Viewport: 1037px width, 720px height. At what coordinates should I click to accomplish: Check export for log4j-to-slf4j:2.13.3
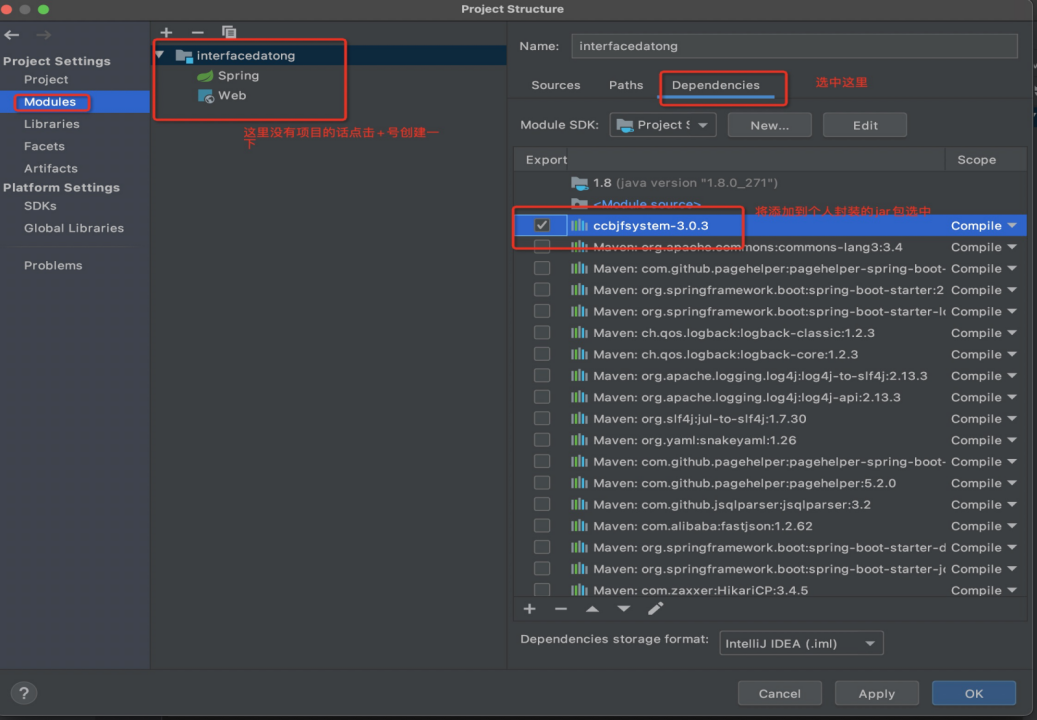click(x=542, y=376)
